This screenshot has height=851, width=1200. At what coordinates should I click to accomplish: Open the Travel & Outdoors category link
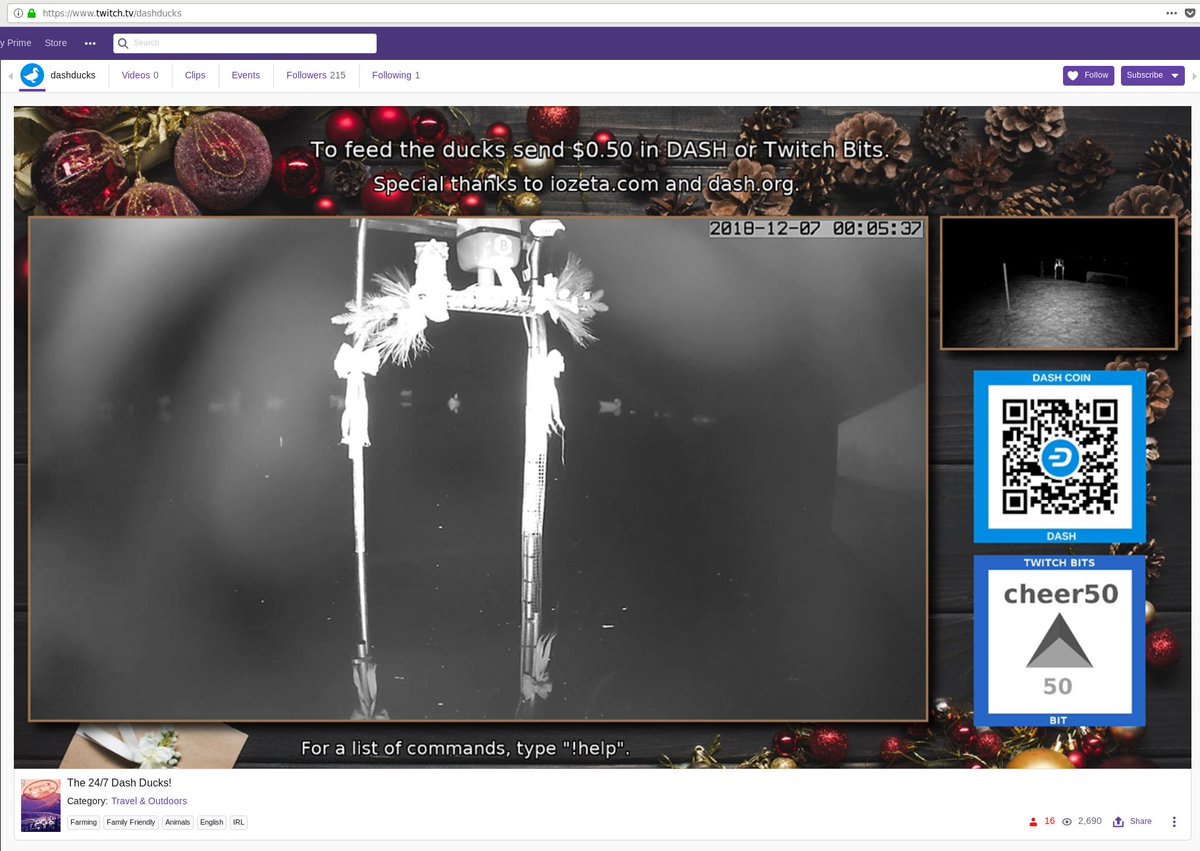pyautogui.click(x=149, y=801)
